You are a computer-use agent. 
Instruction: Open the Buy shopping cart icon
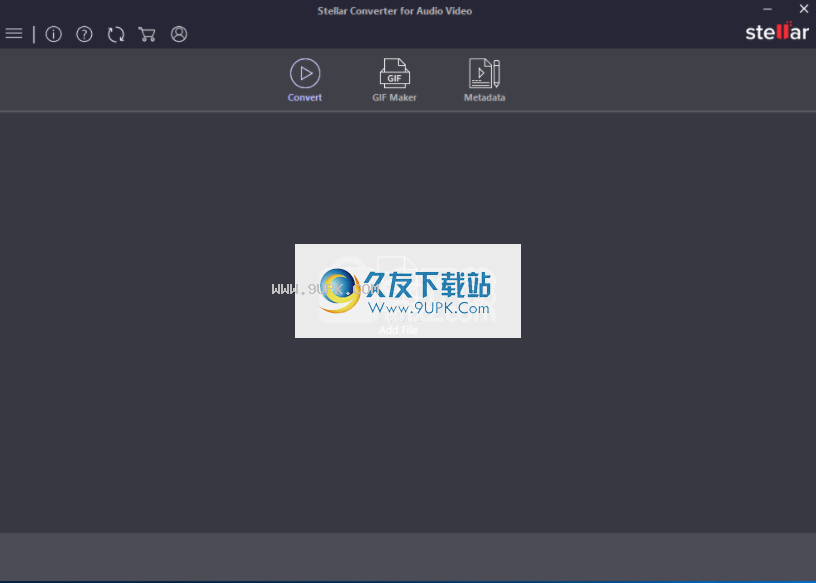[x=147, y=34]
